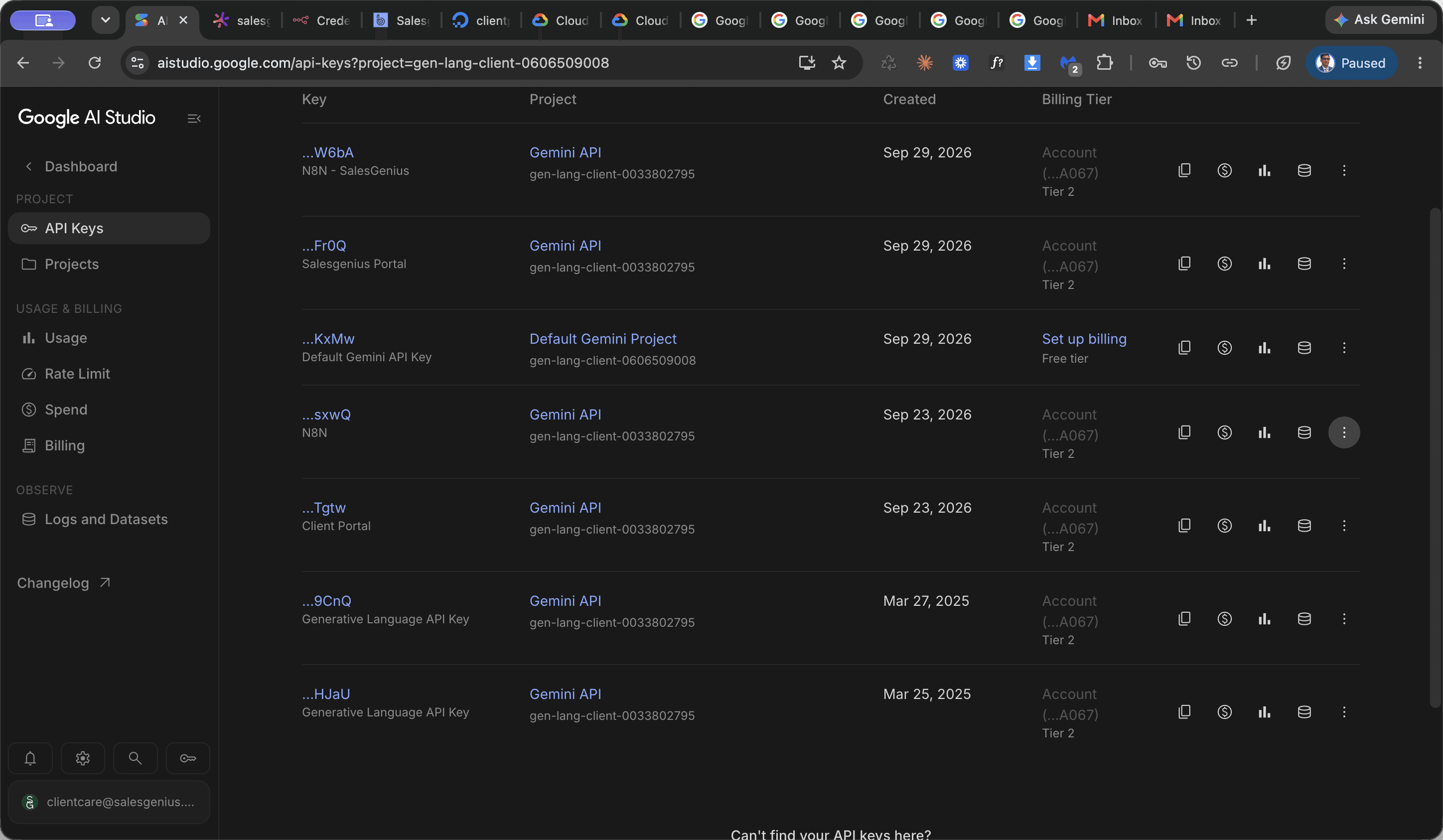Open Spend page in sidebar

109,410
